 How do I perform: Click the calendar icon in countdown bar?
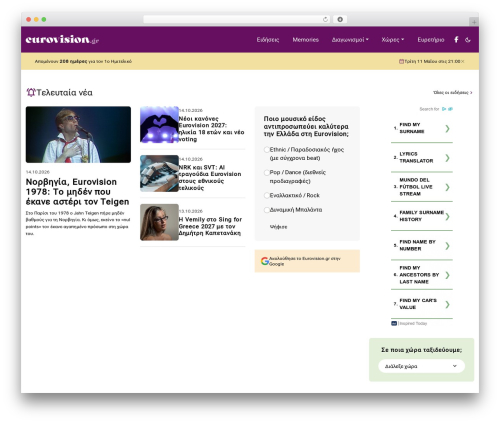401,61
